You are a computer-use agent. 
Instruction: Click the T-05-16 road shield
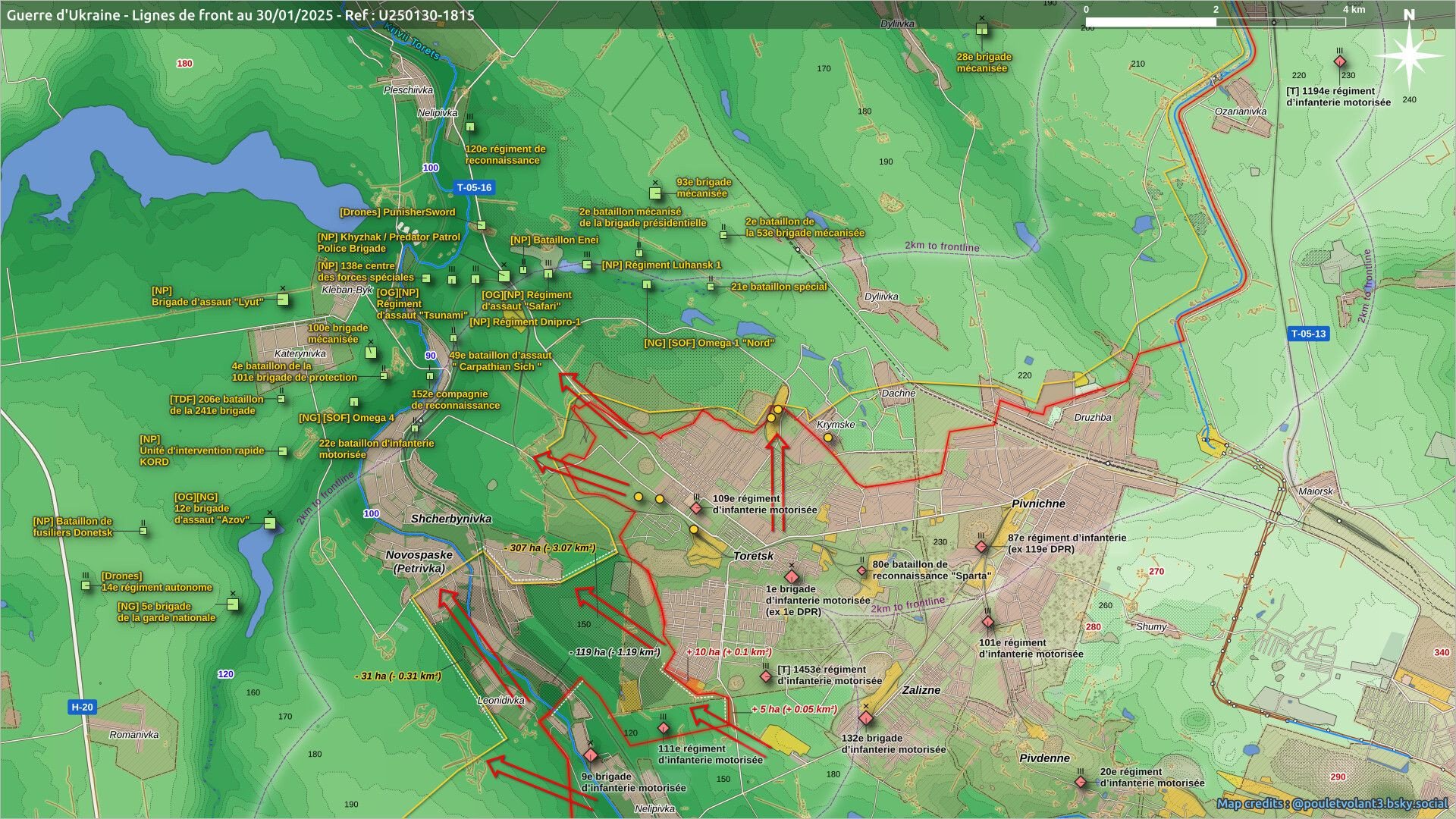(x=475, y=187)
